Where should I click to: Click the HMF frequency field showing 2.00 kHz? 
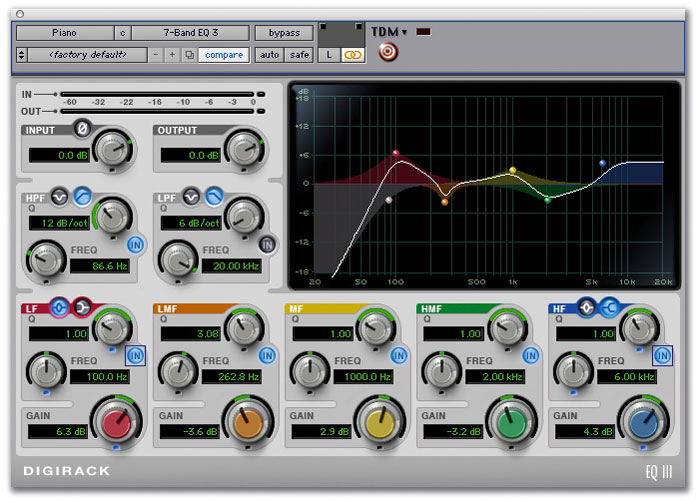[x=494, y=377]
